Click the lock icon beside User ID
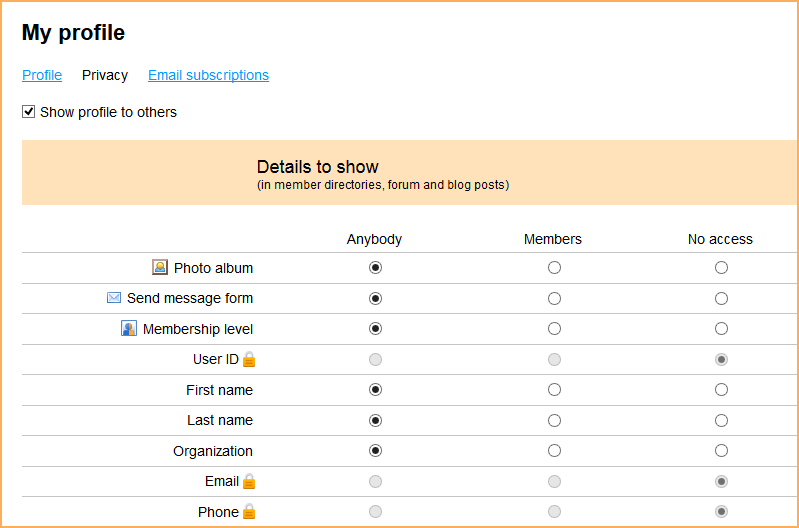 click(x=249, y=359)
